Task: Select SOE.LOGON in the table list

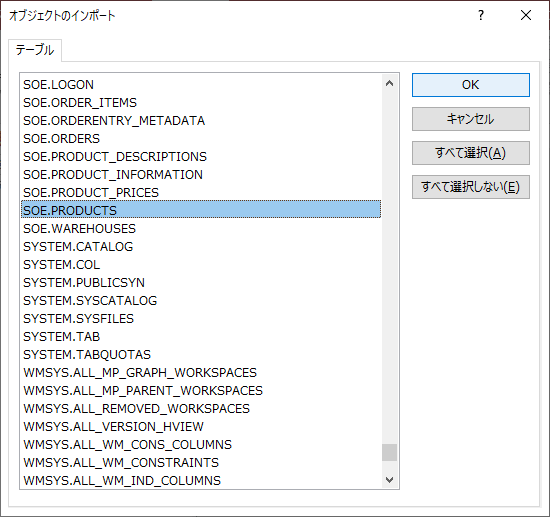Action: 201,85
